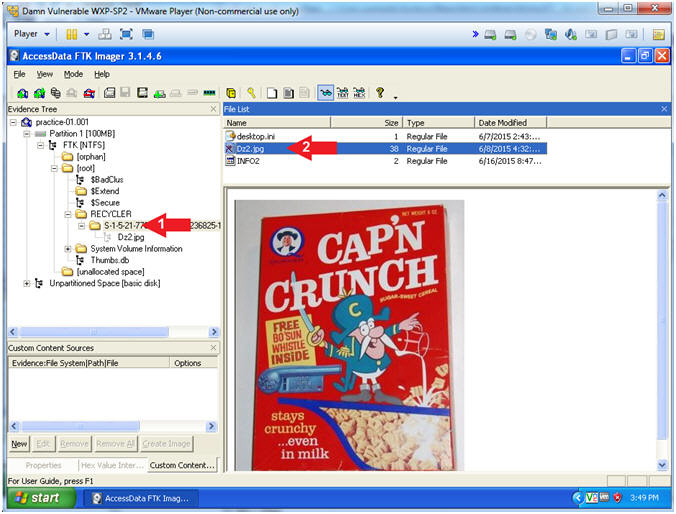This screenshot has width=676, height=514.
Task: Toggle Hex view mode for files
Action: coord(359,93)
